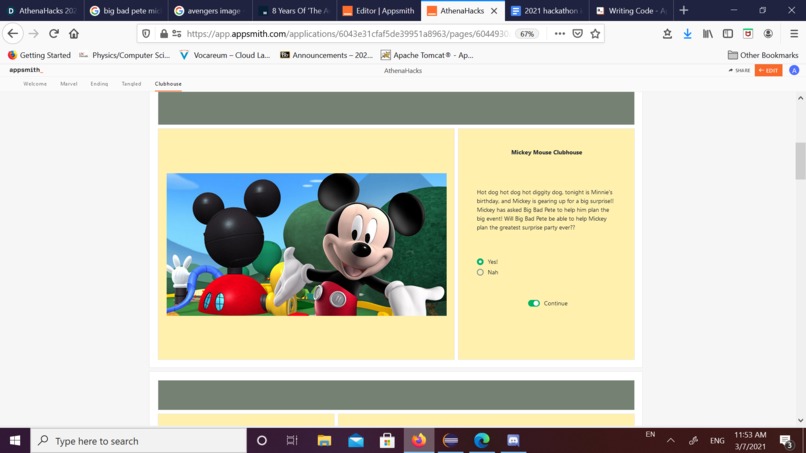This screenshot has height=453, width=806.
Task: Click the browser forward arrow
Action: pos(33,34)
